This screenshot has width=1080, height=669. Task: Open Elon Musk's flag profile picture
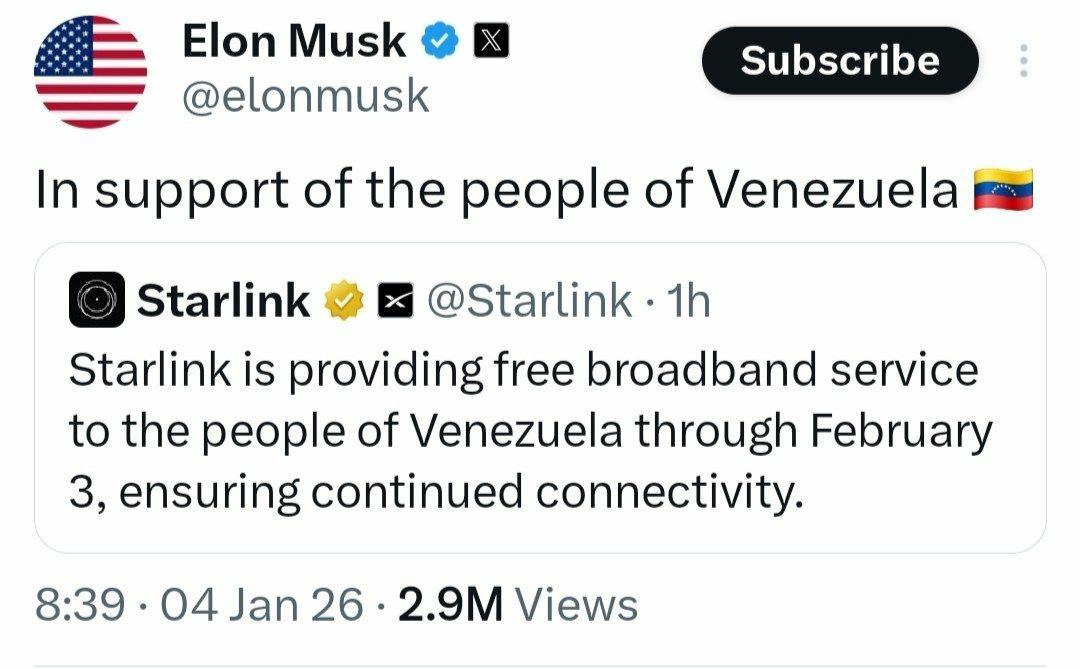[x=90, y=72]
